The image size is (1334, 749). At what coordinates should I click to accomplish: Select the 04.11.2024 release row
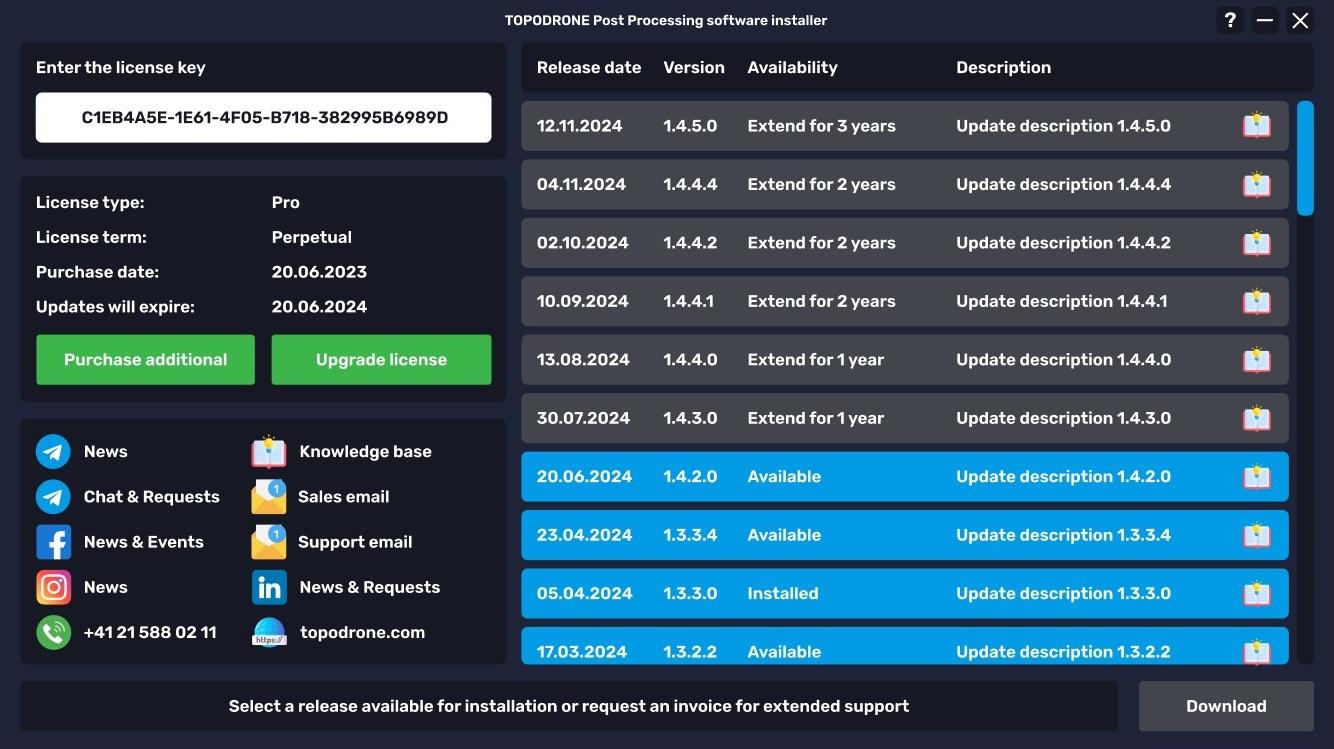(x=905, y=184)
